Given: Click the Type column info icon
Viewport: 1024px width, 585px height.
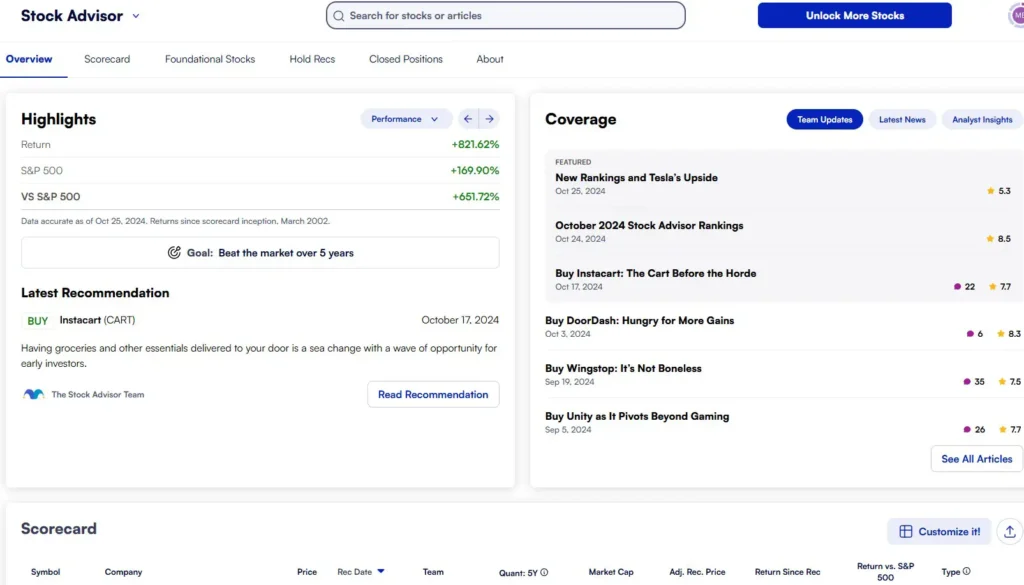Looking at the screenshot, I should pos(966,572).
